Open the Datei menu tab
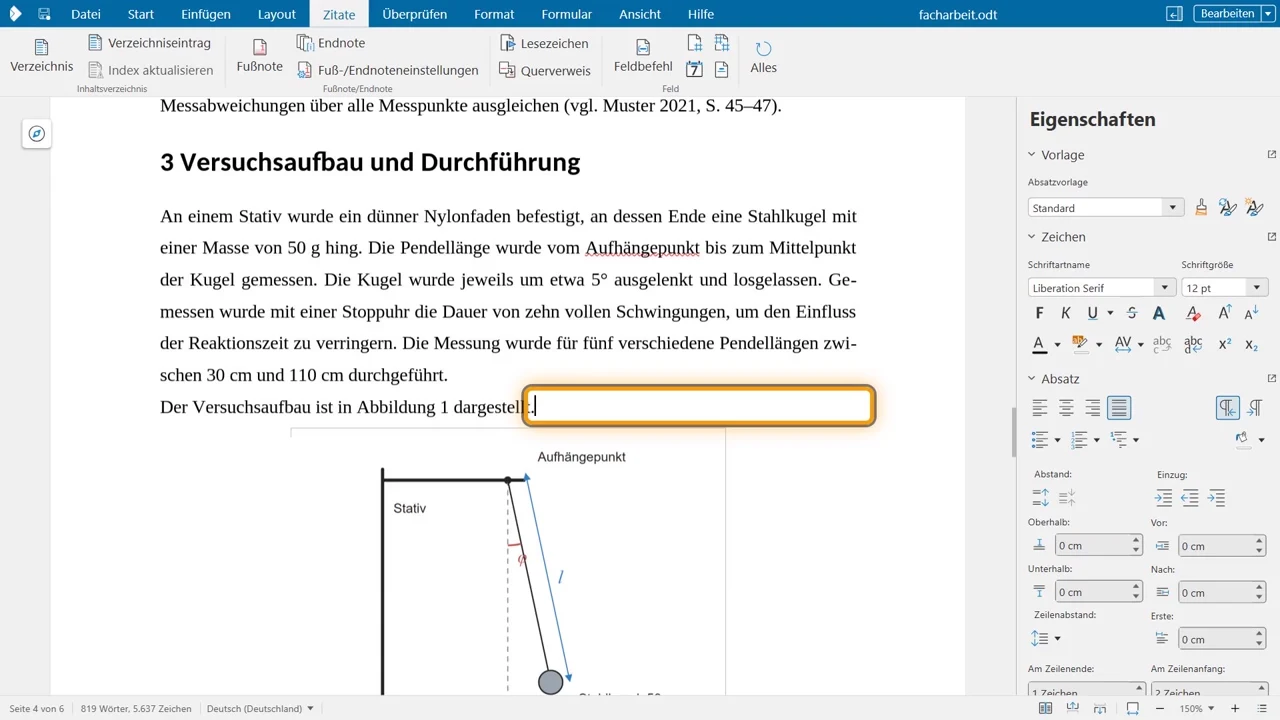 86,14
